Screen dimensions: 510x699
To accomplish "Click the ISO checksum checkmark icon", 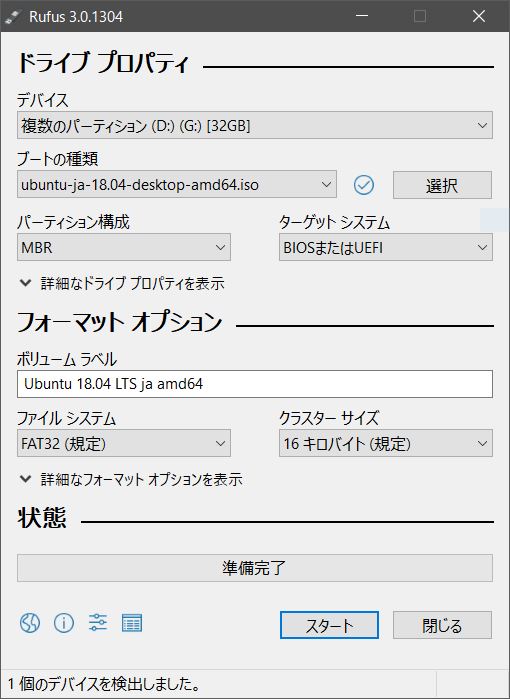I will [364, 185].
